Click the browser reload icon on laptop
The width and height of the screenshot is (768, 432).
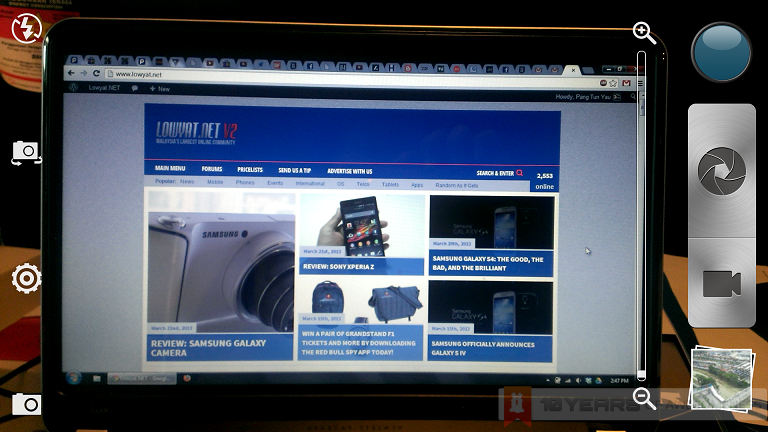click(x=96, y=73)
